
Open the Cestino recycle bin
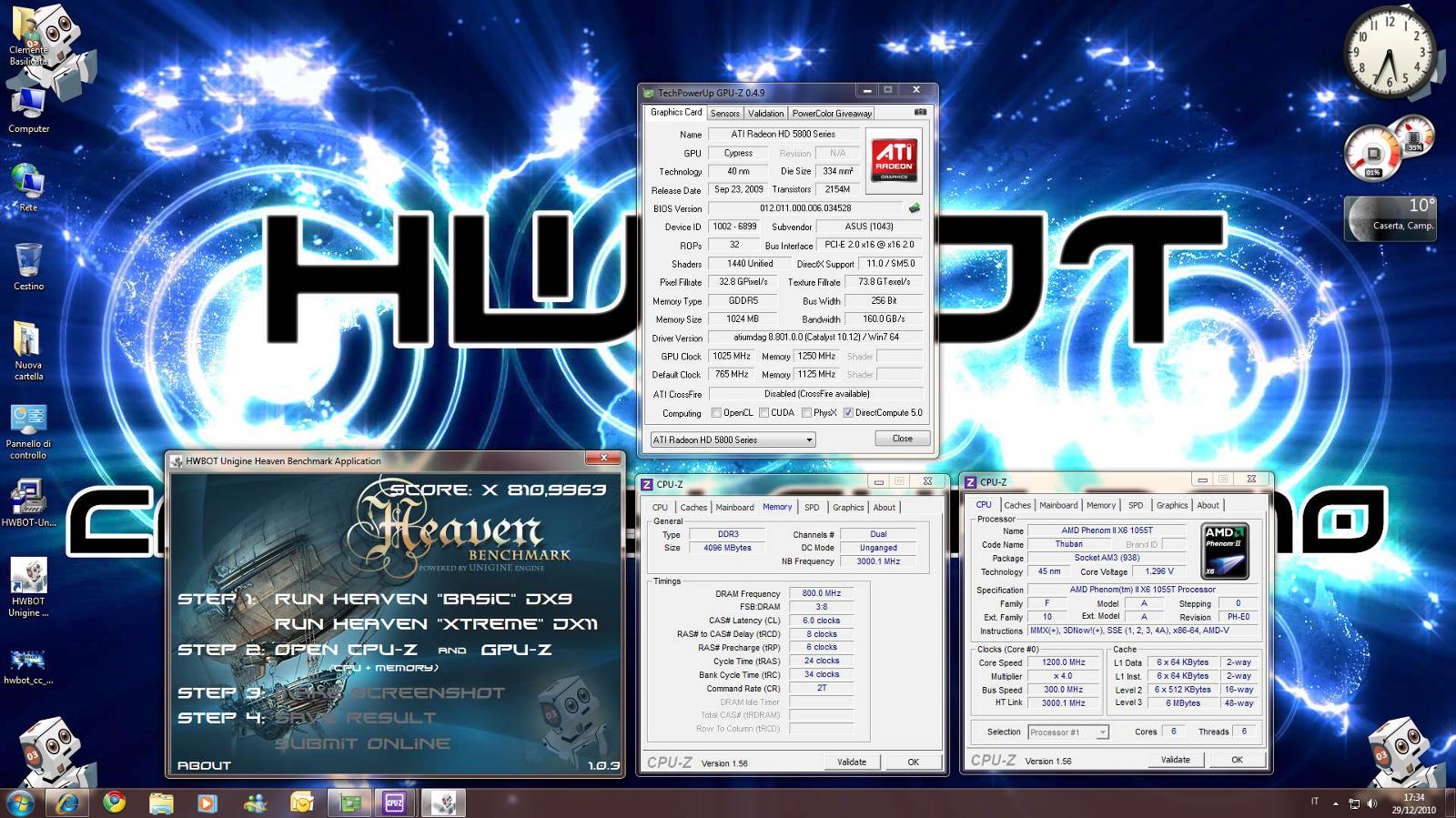[x=28, y=266]
